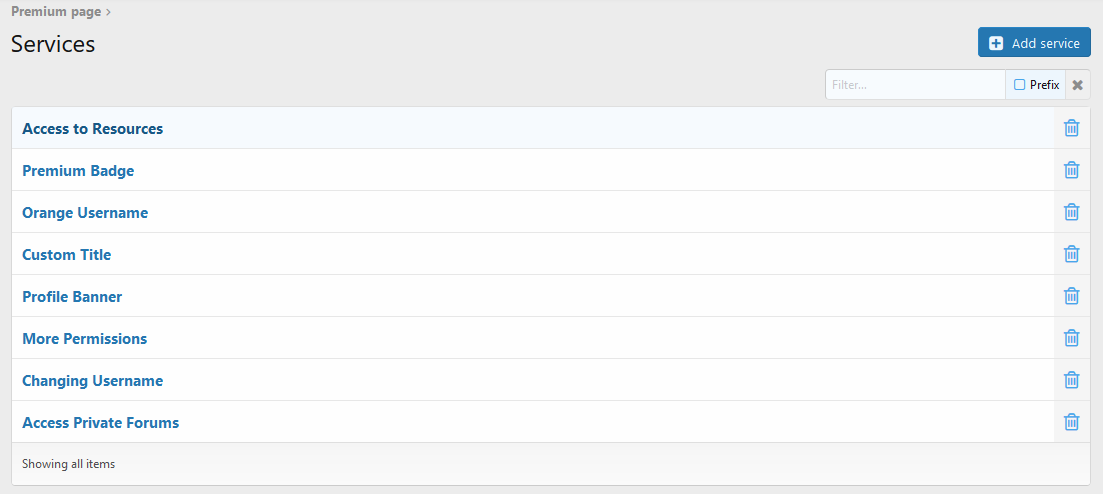This screenshot has height=494, width=1103.
Task: Open the Custom Title service
Action: [67, 255]
